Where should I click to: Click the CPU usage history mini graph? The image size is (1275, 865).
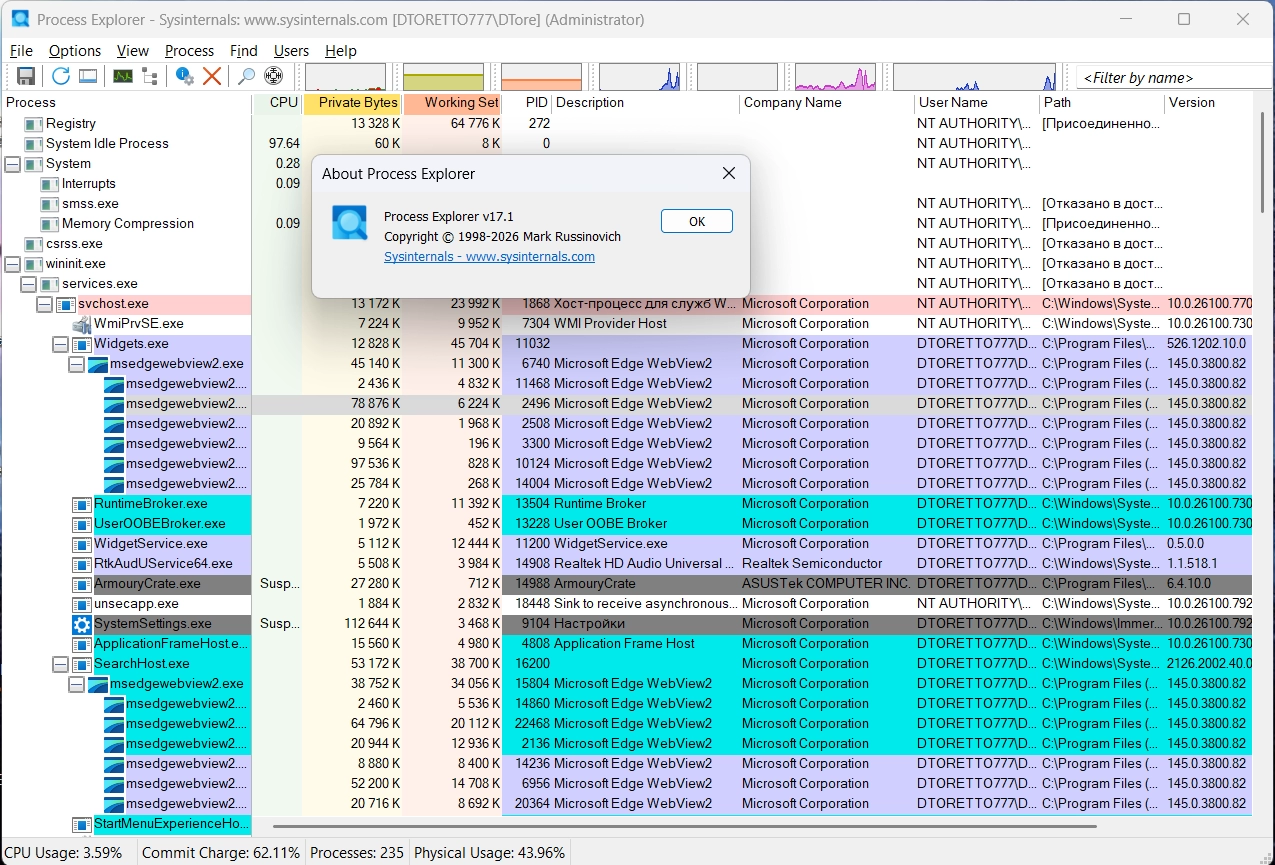pos(345,77)
